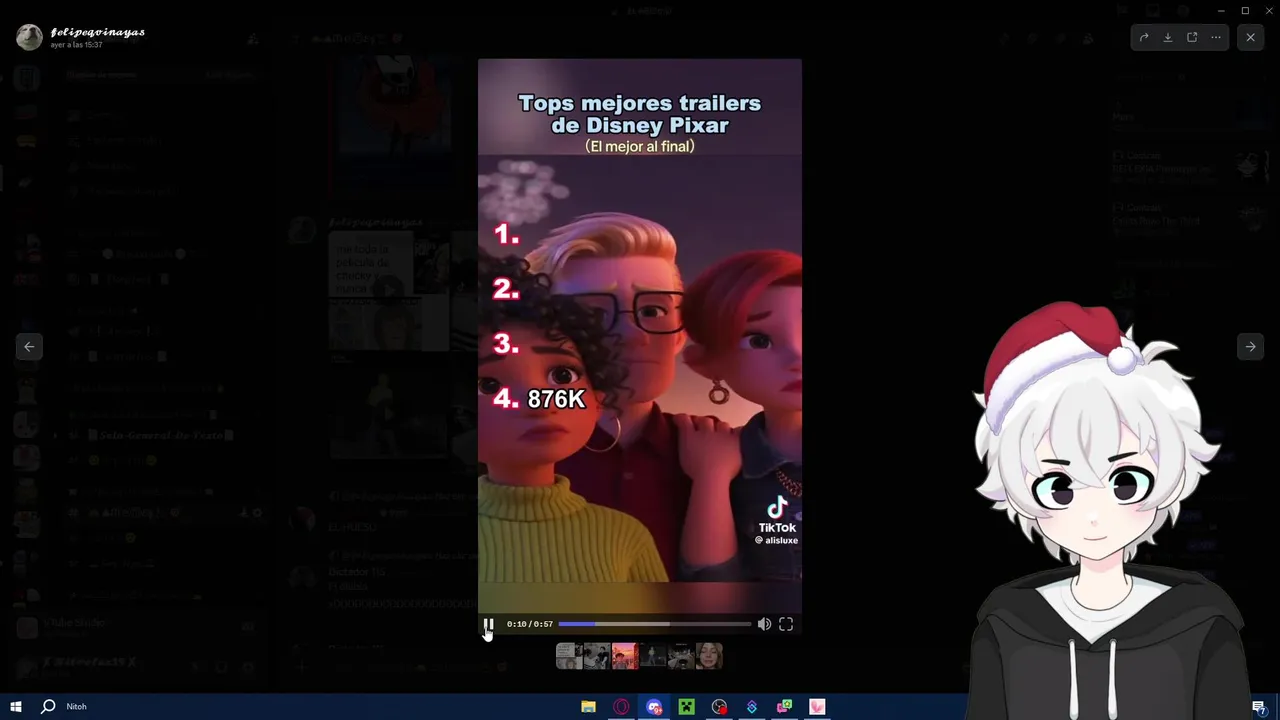The height and width of the screenshot is (720, 1280).
Task: Select the dark standing-figure thumbnail
Action: [653, 656]
